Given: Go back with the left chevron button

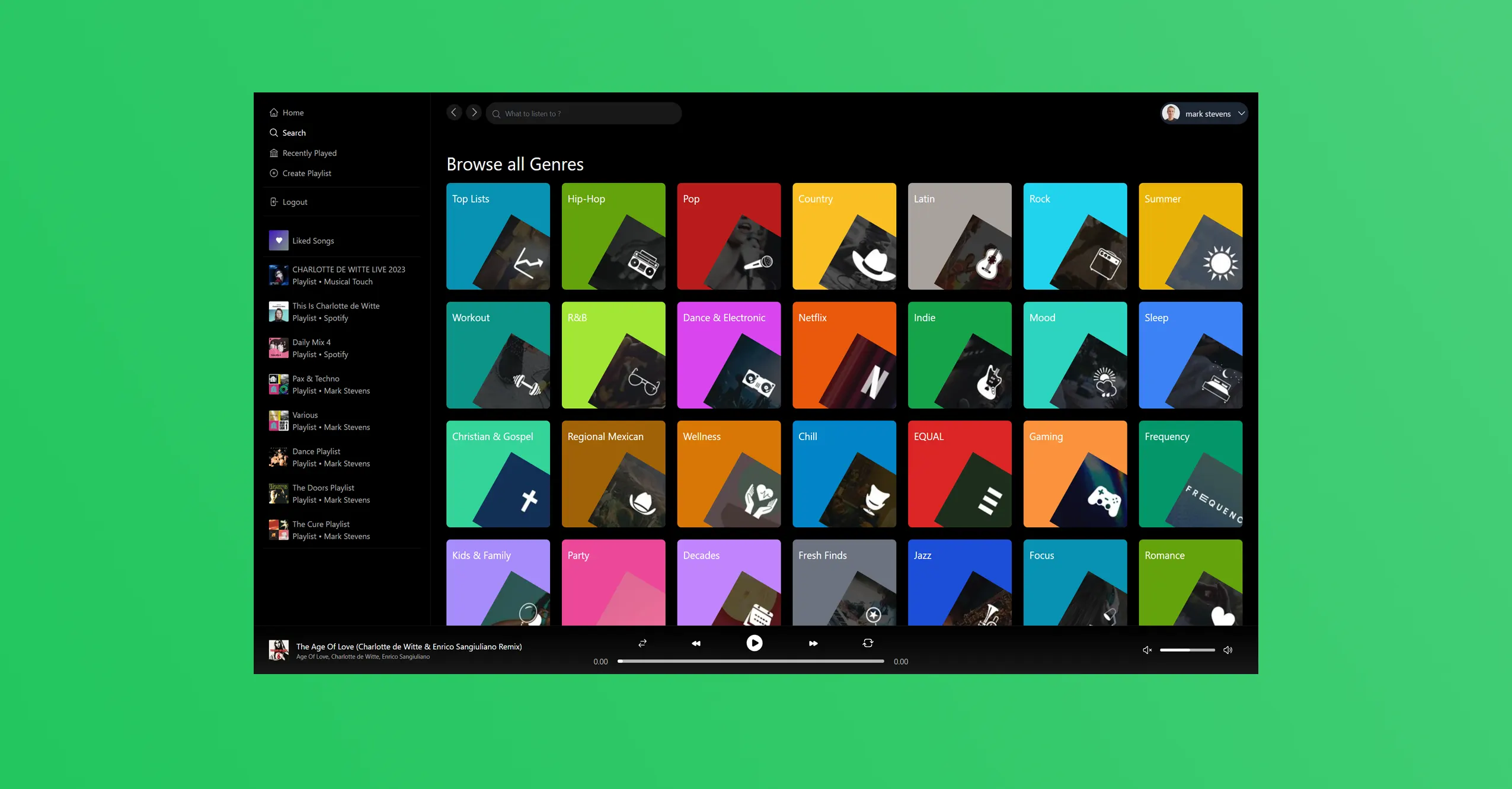Looking at the screenshot, I should coord(454,113).
